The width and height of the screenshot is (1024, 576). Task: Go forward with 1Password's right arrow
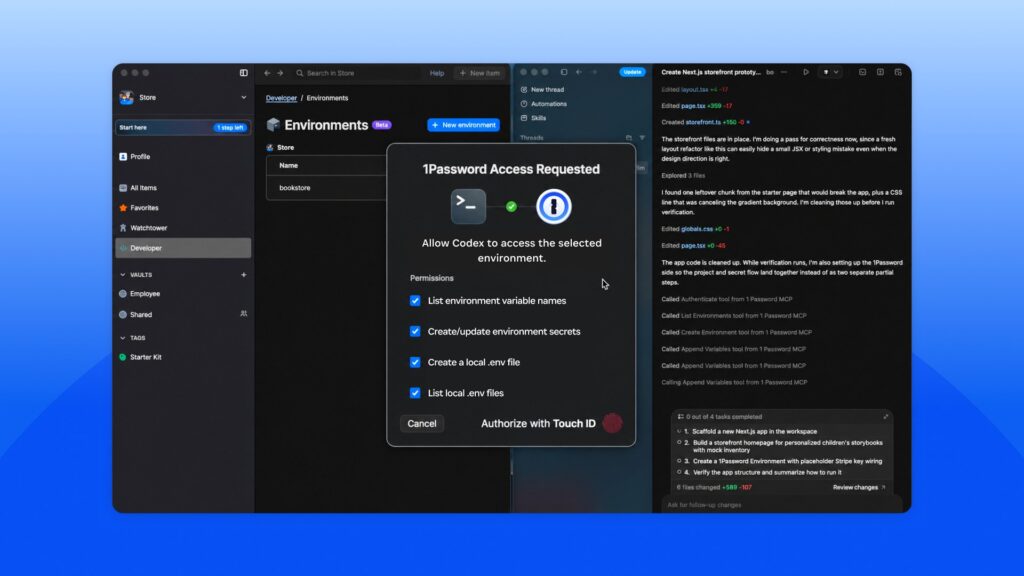click(x=280, y=73)
